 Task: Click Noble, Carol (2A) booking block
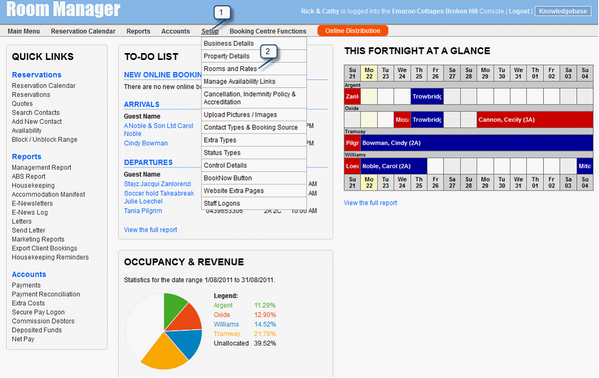[394, 166]
